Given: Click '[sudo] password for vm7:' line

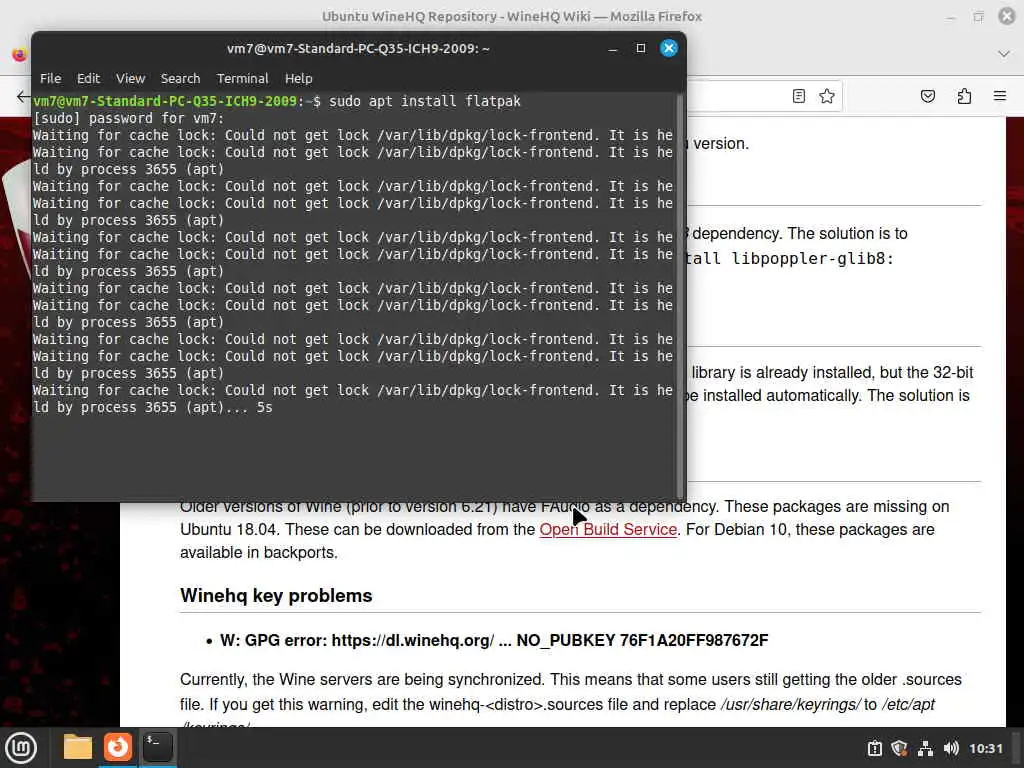Looking at the screenshot, I should tap(129, 118).
